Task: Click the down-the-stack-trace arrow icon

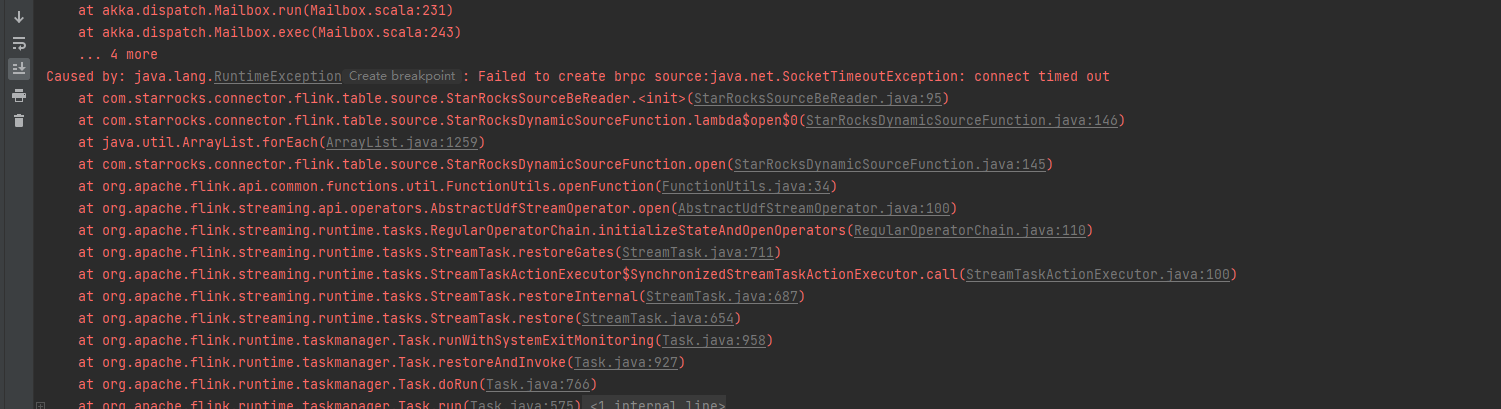Action: [18, 17]
